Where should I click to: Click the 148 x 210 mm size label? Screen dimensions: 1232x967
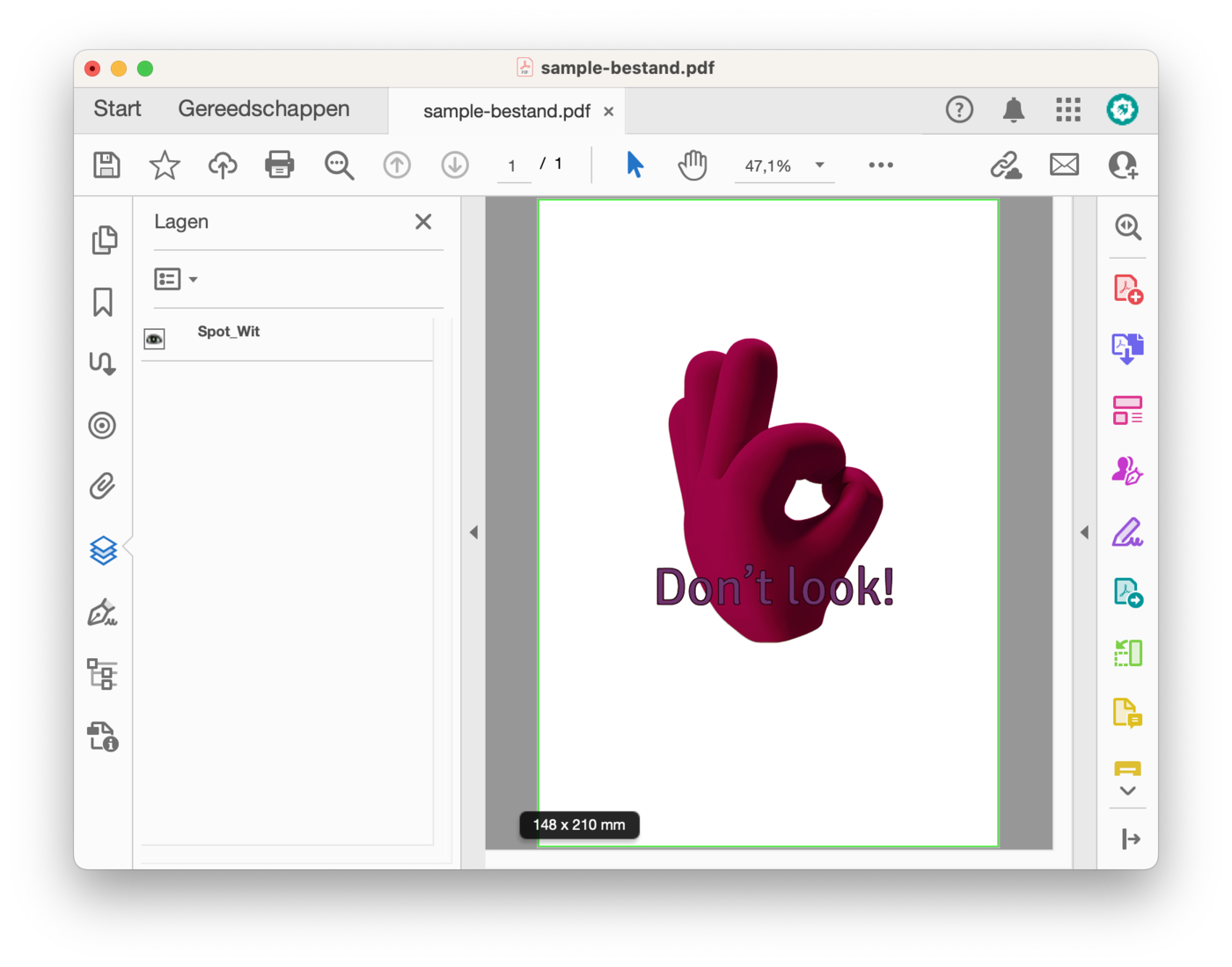[x=579, y=825]
